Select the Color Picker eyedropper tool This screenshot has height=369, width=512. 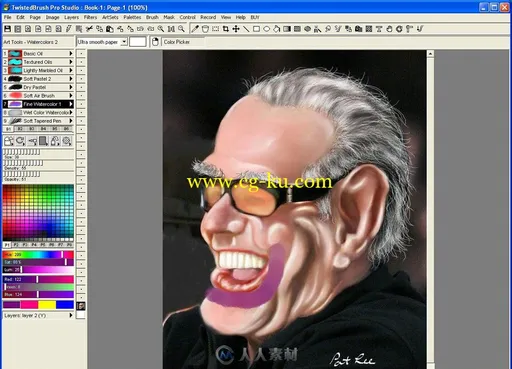point(195,29)
